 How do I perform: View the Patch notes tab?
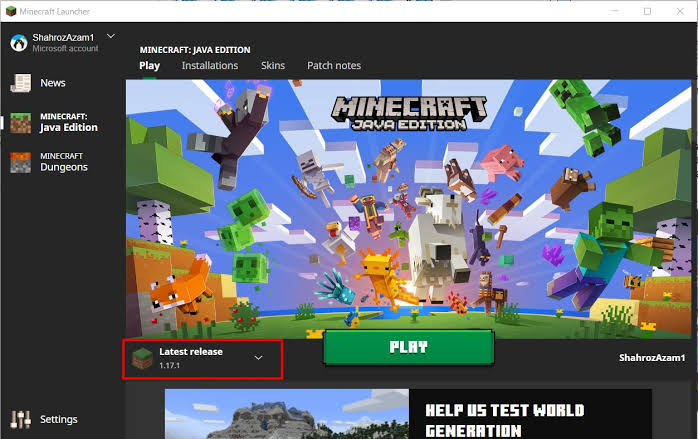[333, 66]
